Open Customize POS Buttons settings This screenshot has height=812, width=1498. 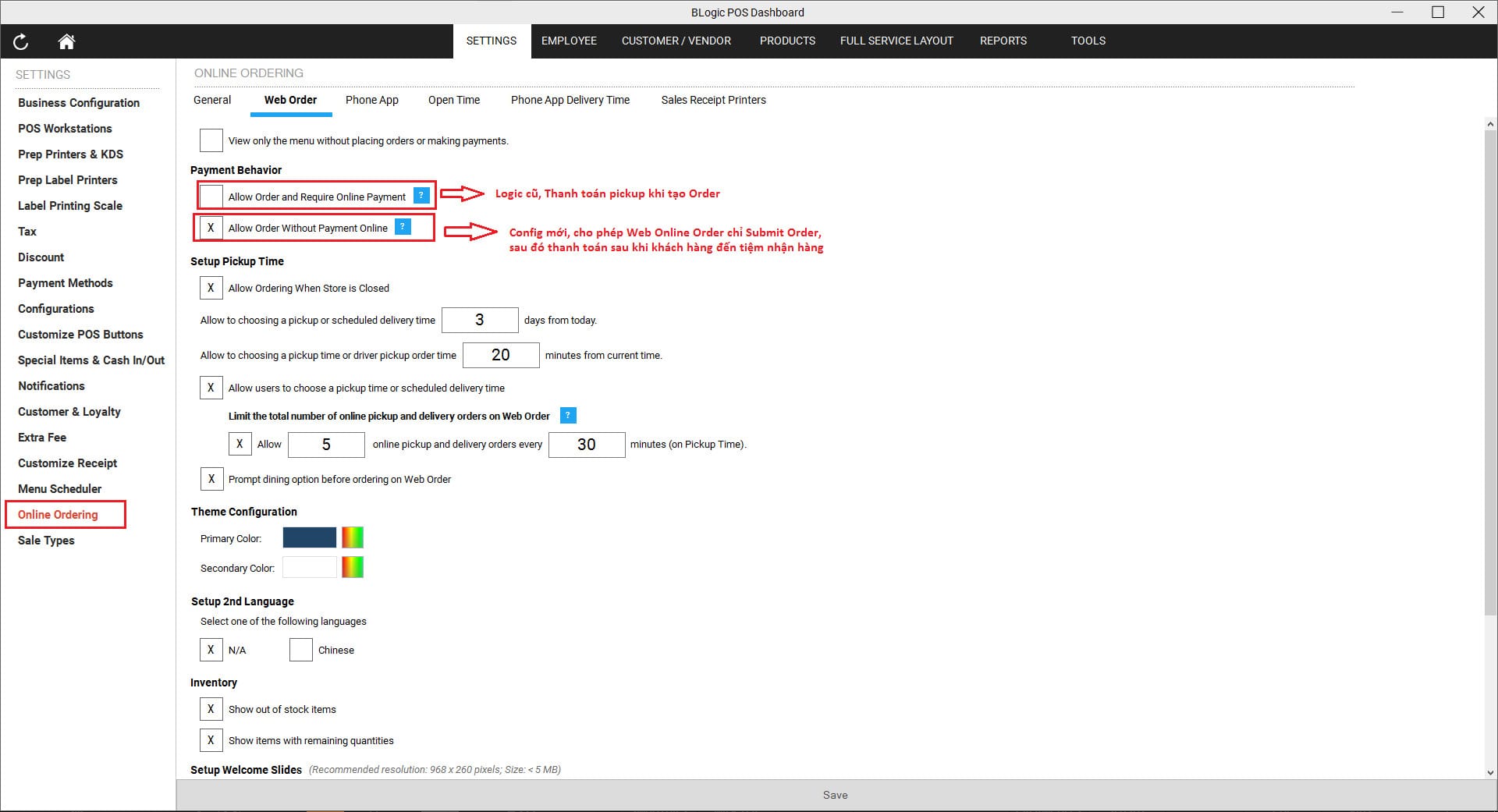pyautogui.click(x=80, y=334)
